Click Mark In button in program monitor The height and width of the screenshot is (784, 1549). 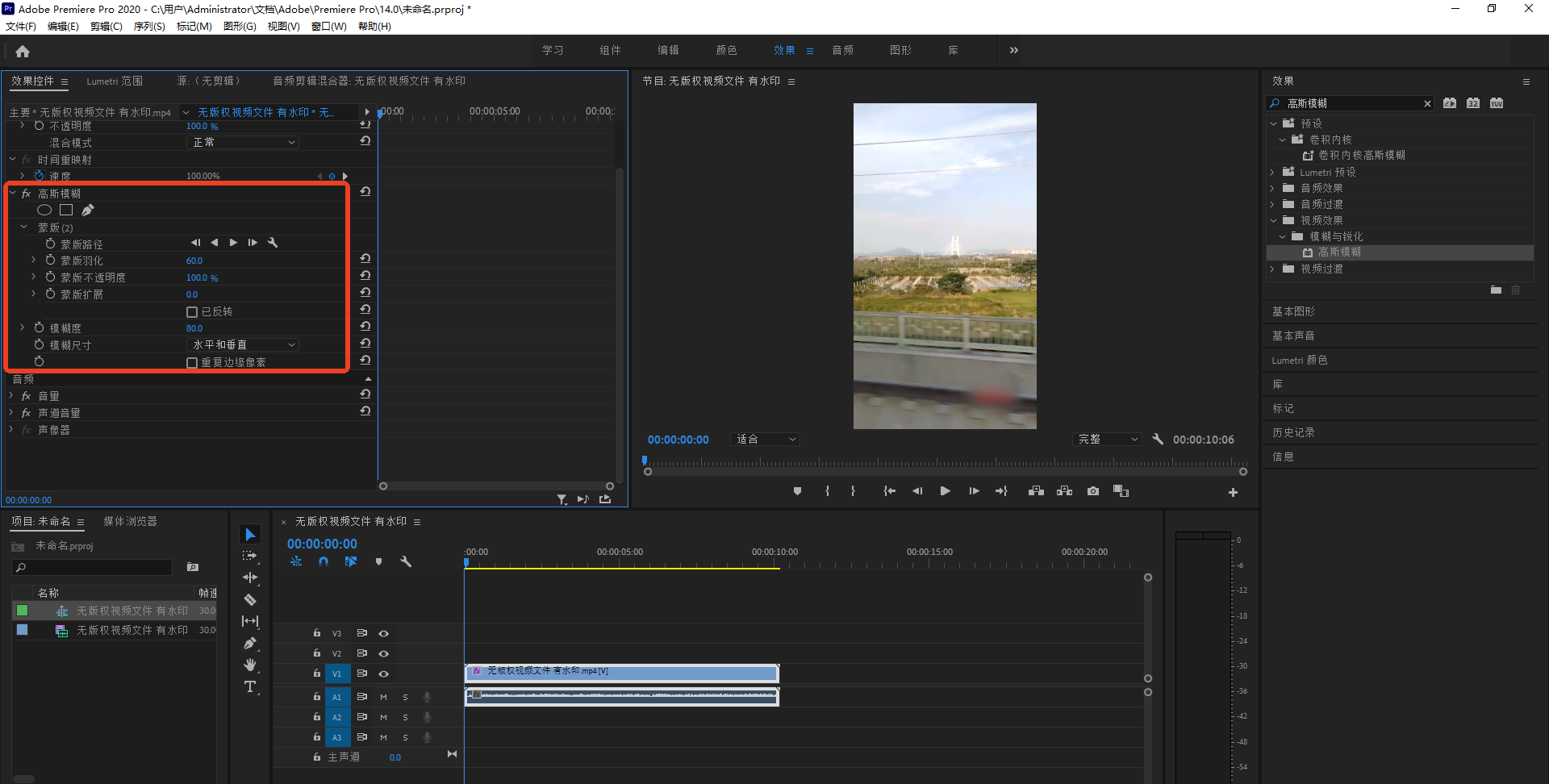point(827,491)
